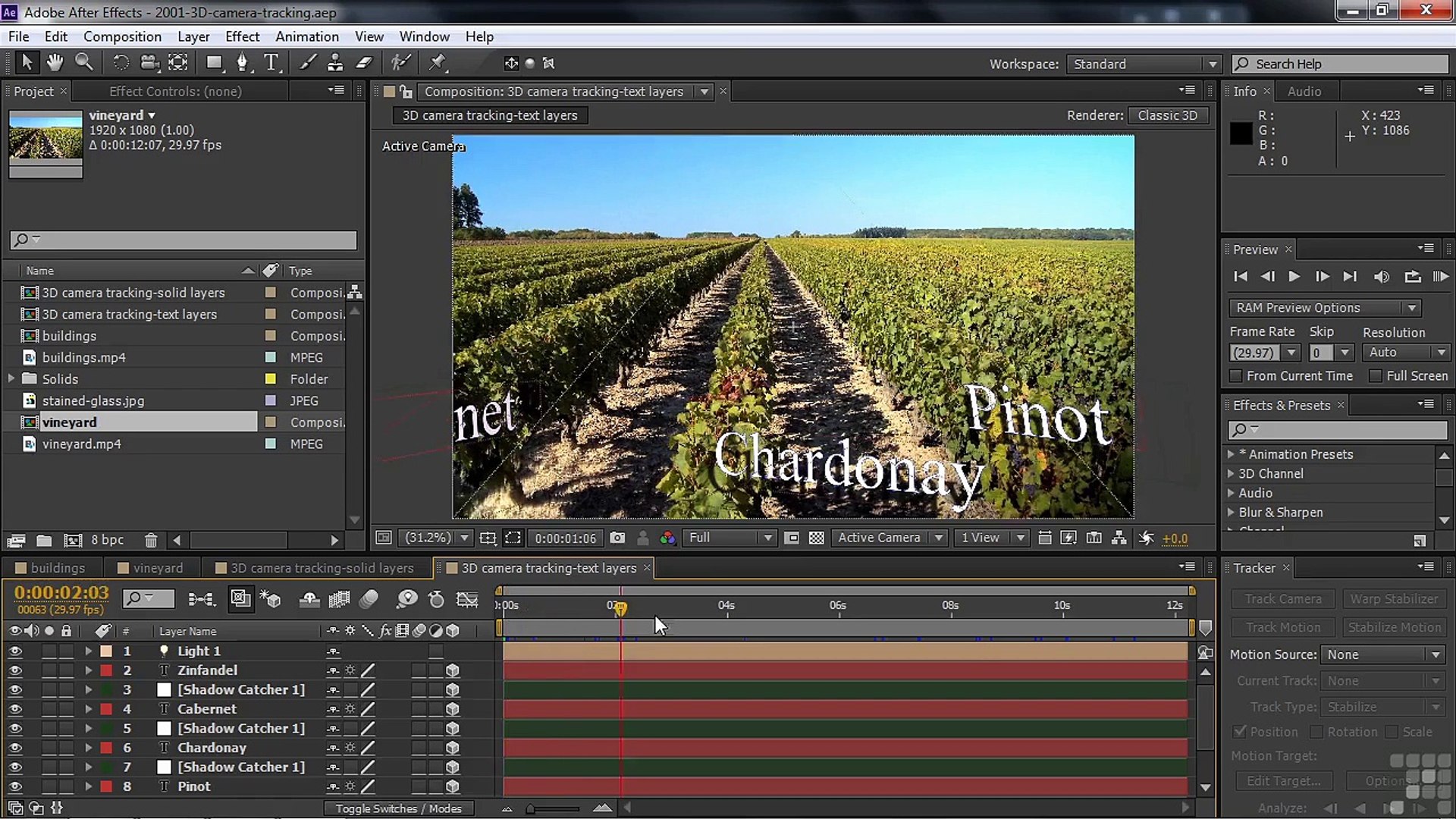Image resolution: width=1456 pixels, height=819 pixels.
Task: Click the red label swatch of Cabernet layer
Action: [106, 709]
